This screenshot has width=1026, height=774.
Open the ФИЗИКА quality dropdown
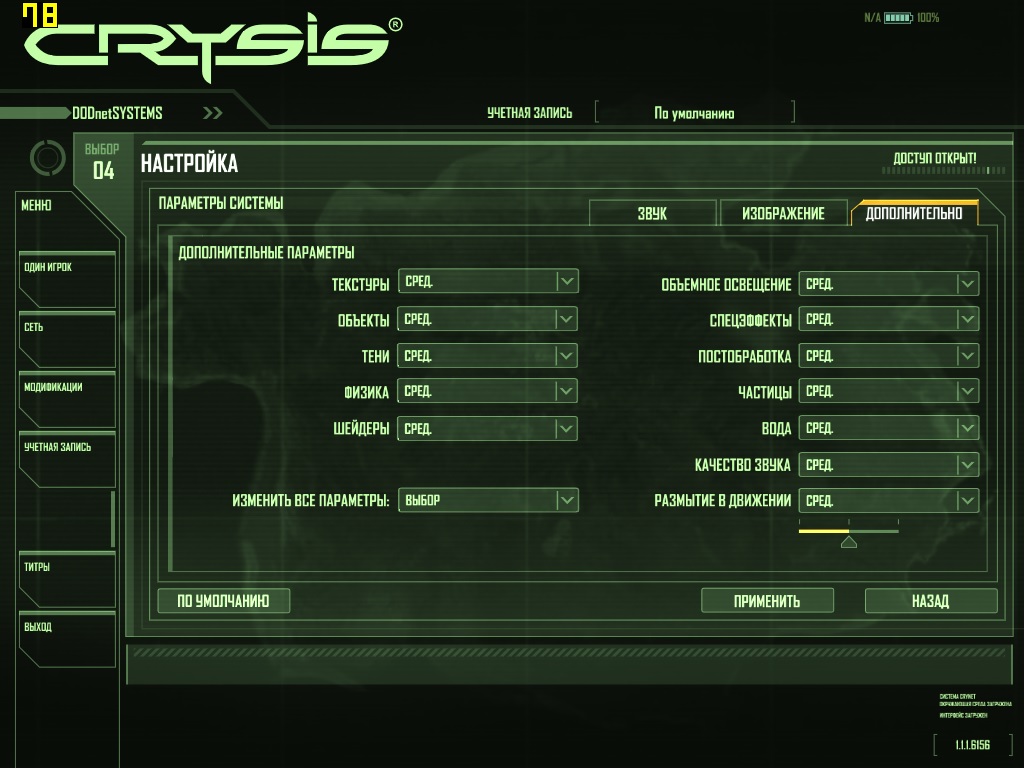(487, 391)
